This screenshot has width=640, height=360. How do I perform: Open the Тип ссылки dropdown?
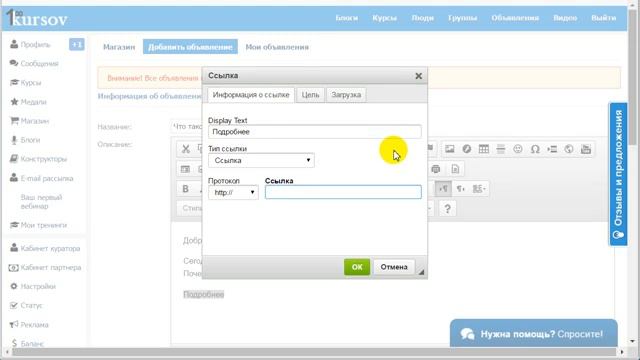pyautogui.click(x=261, y=160)
